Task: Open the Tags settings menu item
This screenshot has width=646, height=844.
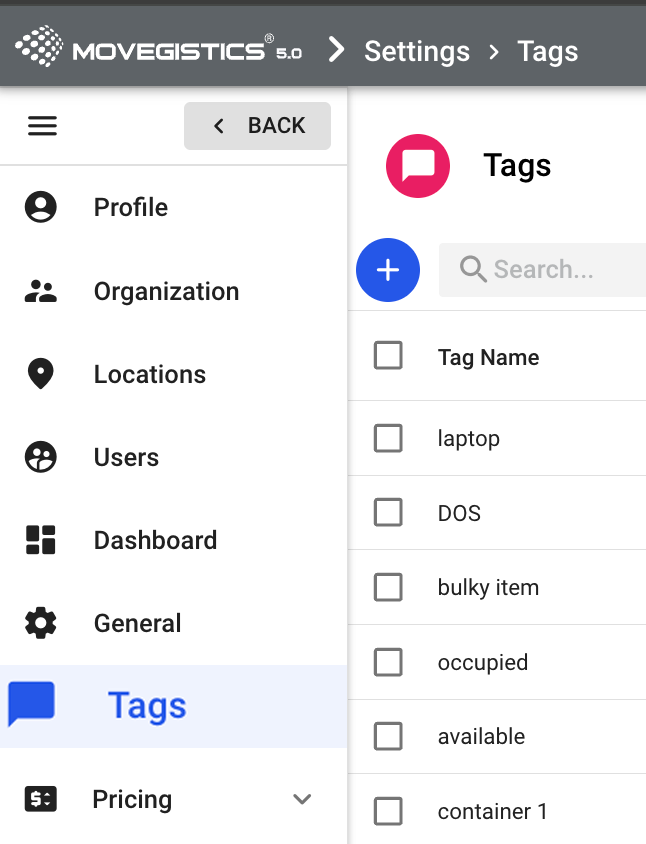Action: [147, 706]
